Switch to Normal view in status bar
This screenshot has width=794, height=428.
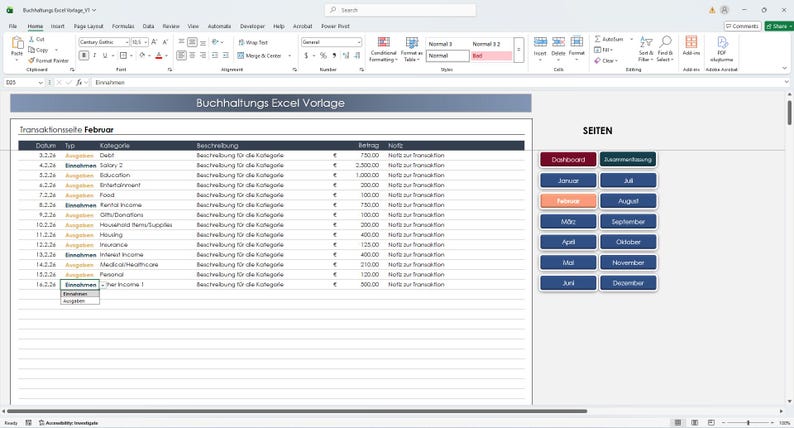click(x=678, y=422)
